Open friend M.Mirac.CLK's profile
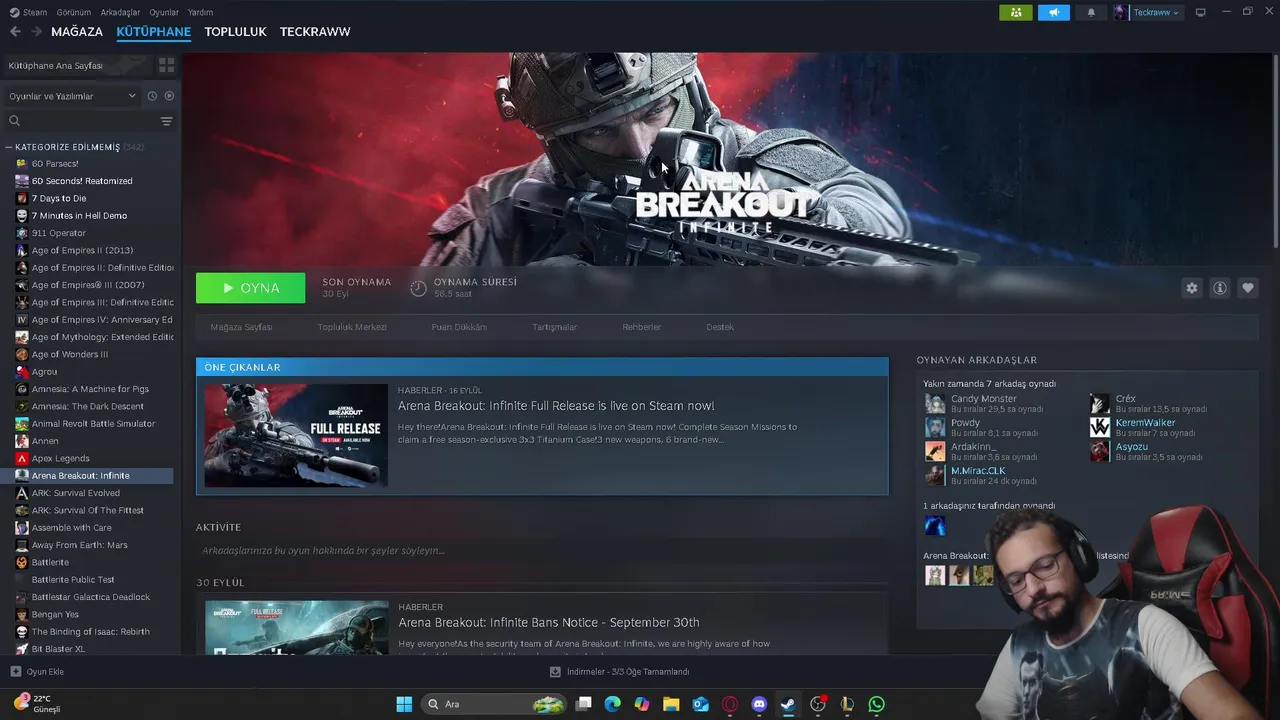1280x720 pixels. coord(978,471)
